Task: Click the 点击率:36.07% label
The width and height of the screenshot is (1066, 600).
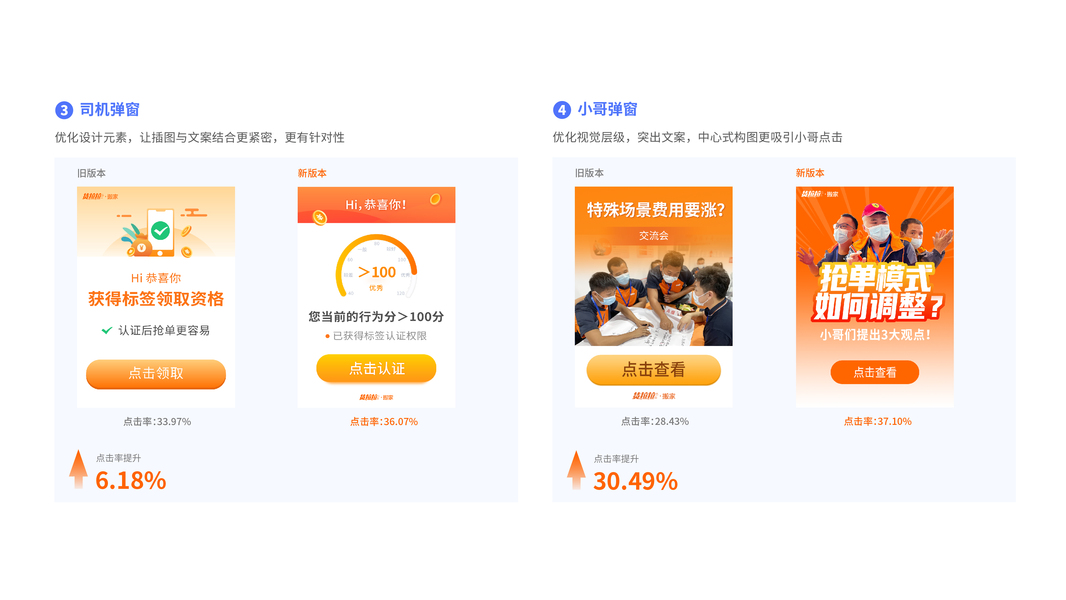Action: click(x=383, y=422)
